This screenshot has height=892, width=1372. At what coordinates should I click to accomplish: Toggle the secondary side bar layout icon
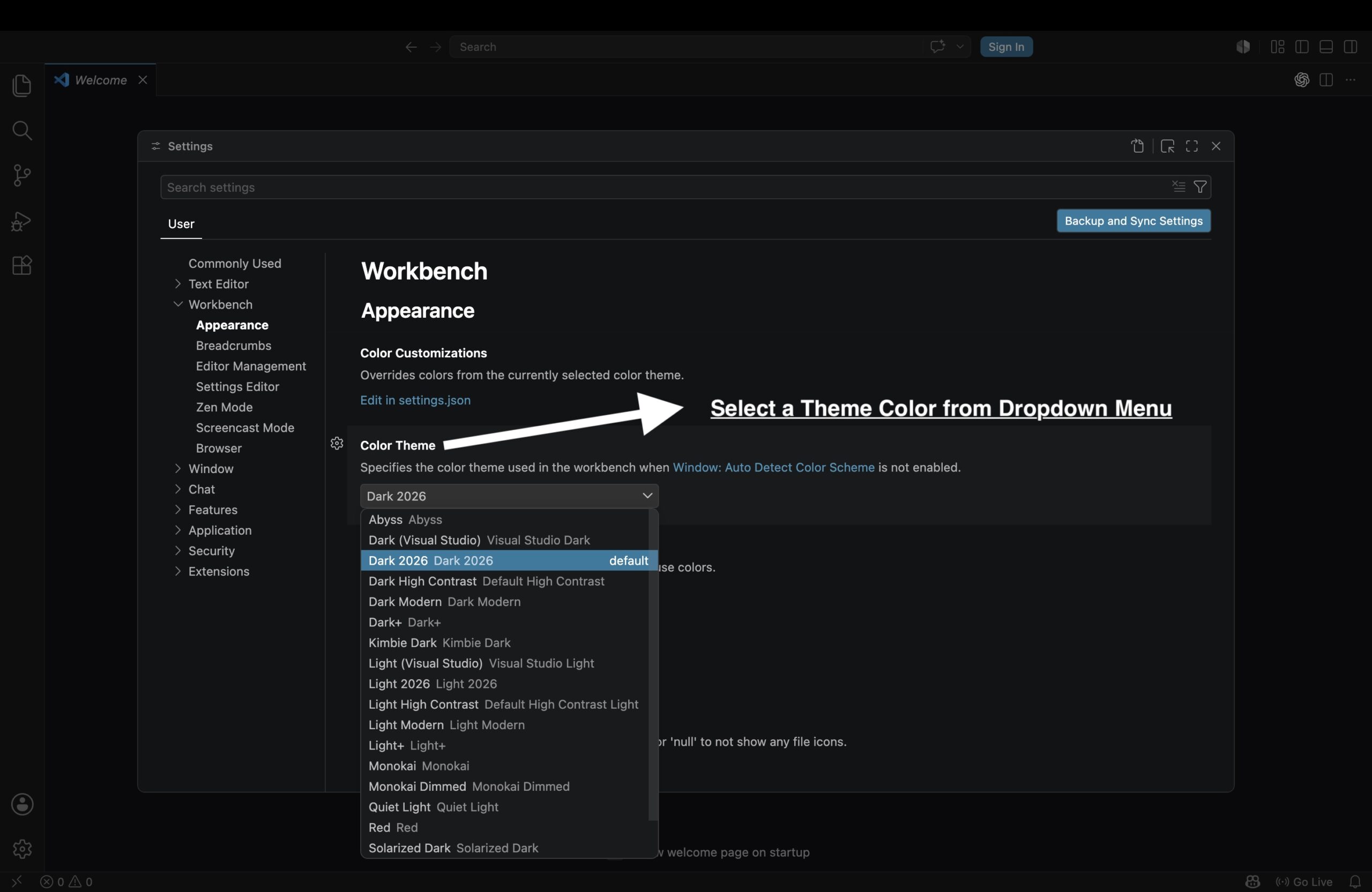[1351, 47]
